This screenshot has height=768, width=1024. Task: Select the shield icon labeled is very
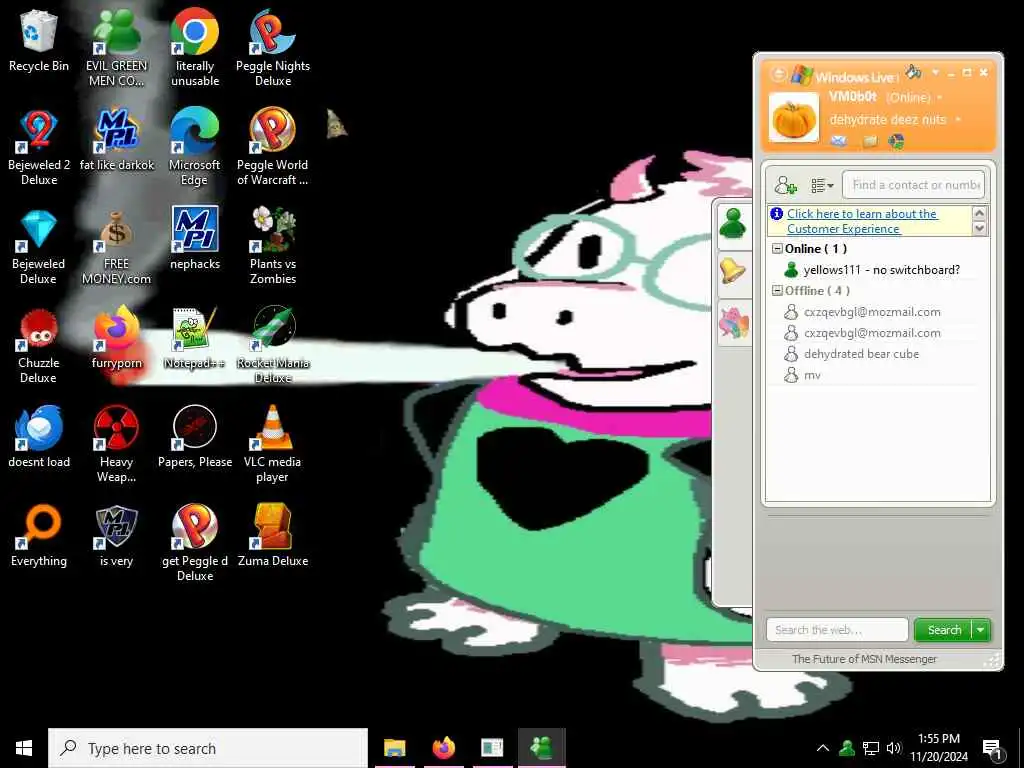pyautogui.click(x=116, y=537)
